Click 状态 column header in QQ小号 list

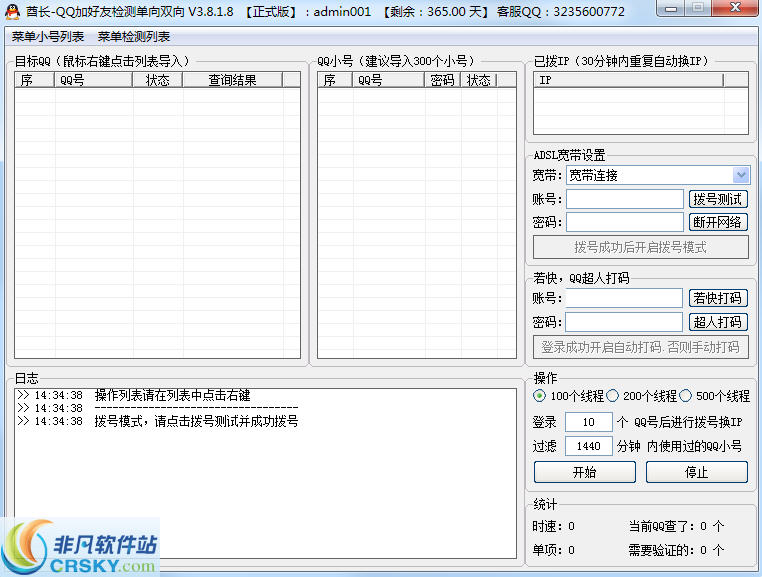tap(478, 80)
